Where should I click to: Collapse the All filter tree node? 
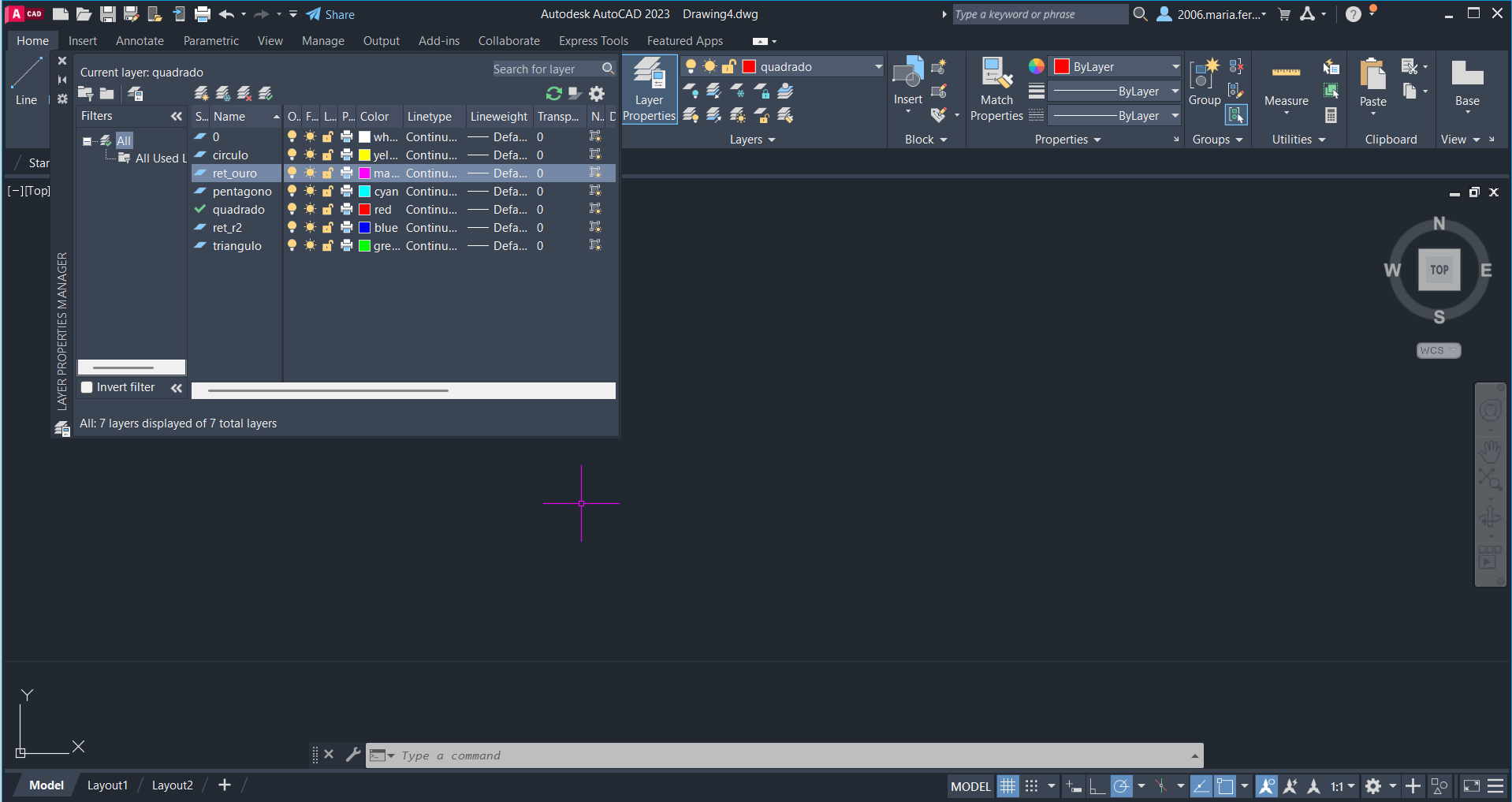pyautogui.click(x=87, y=141)
